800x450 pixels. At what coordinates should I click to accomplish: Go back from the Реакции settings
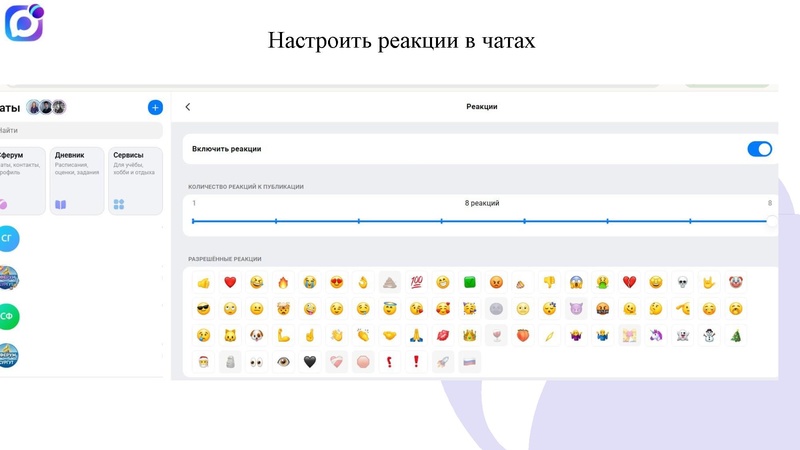(x=188, y=107)
